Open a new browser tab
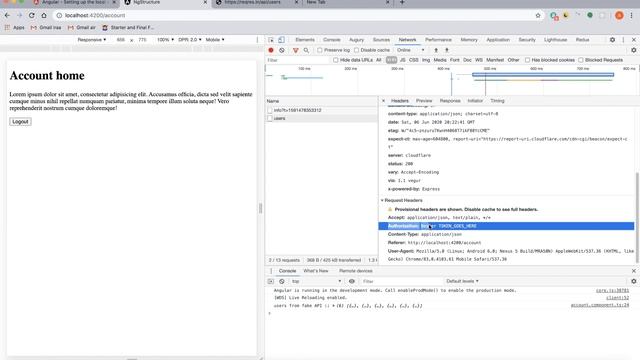This screenshot has height=360, width=640. 402,2
